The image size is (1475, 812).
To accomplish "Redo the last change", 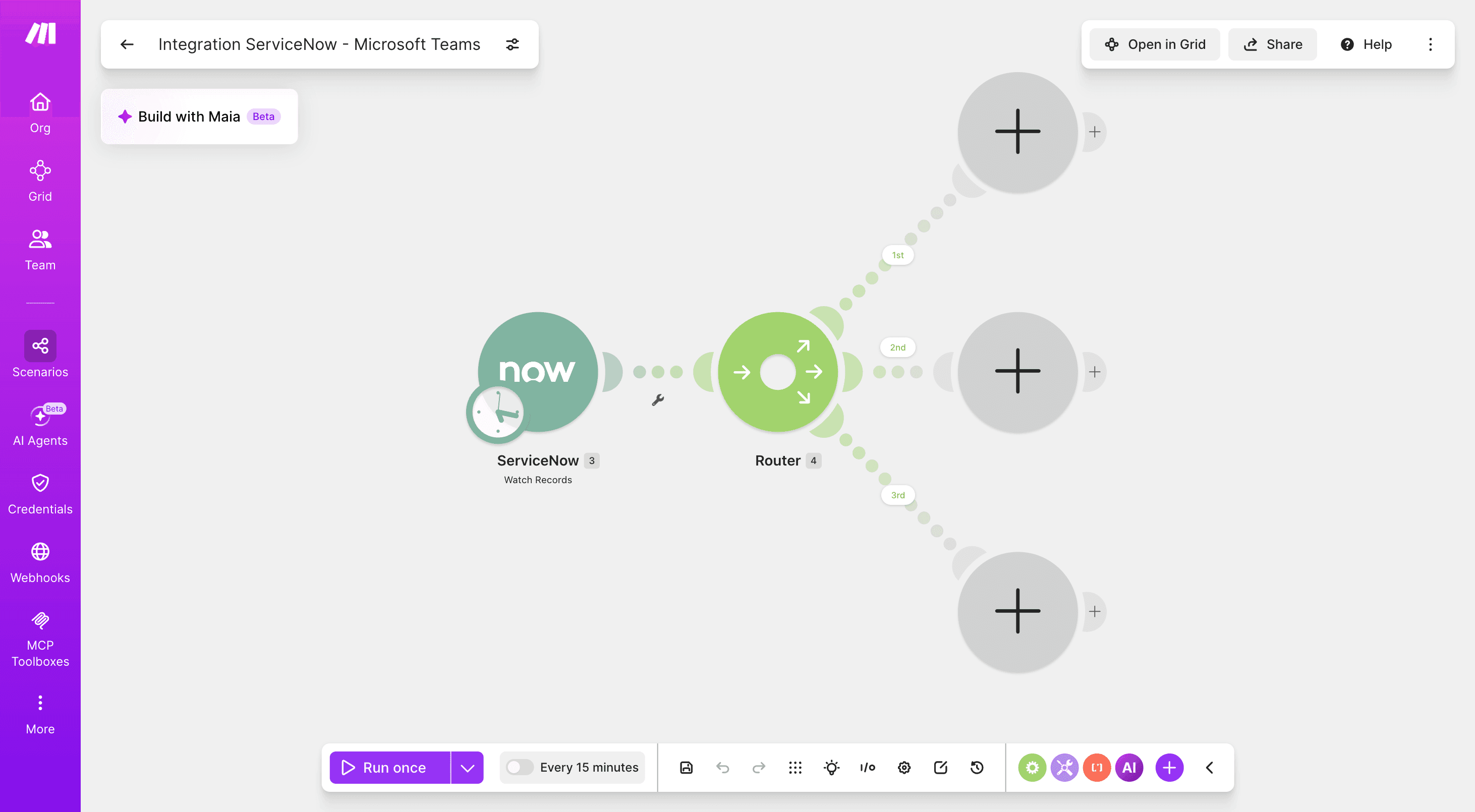I will tap(759, 767).
